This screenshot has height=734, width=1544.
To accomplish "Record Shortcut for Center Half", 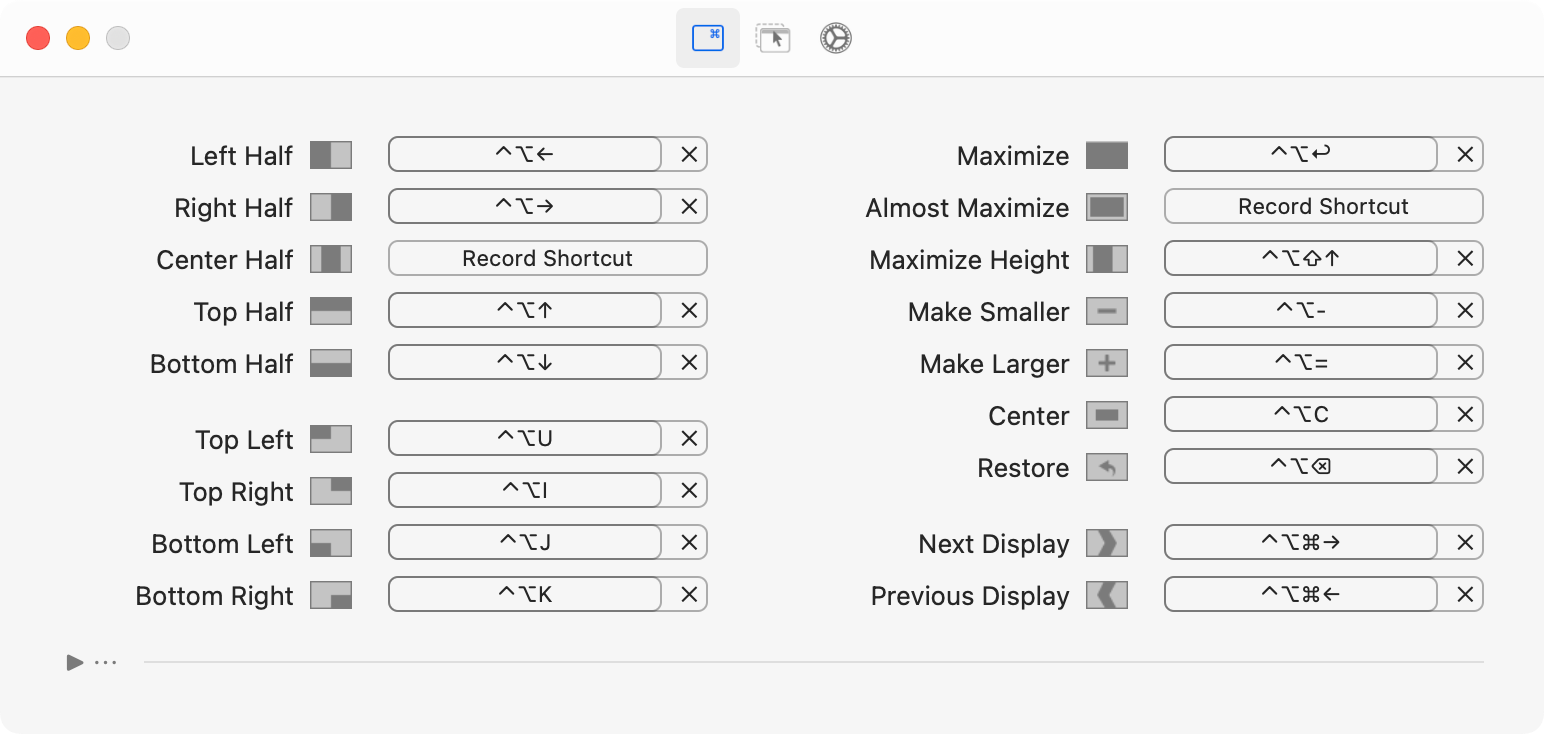I will 547,258.
